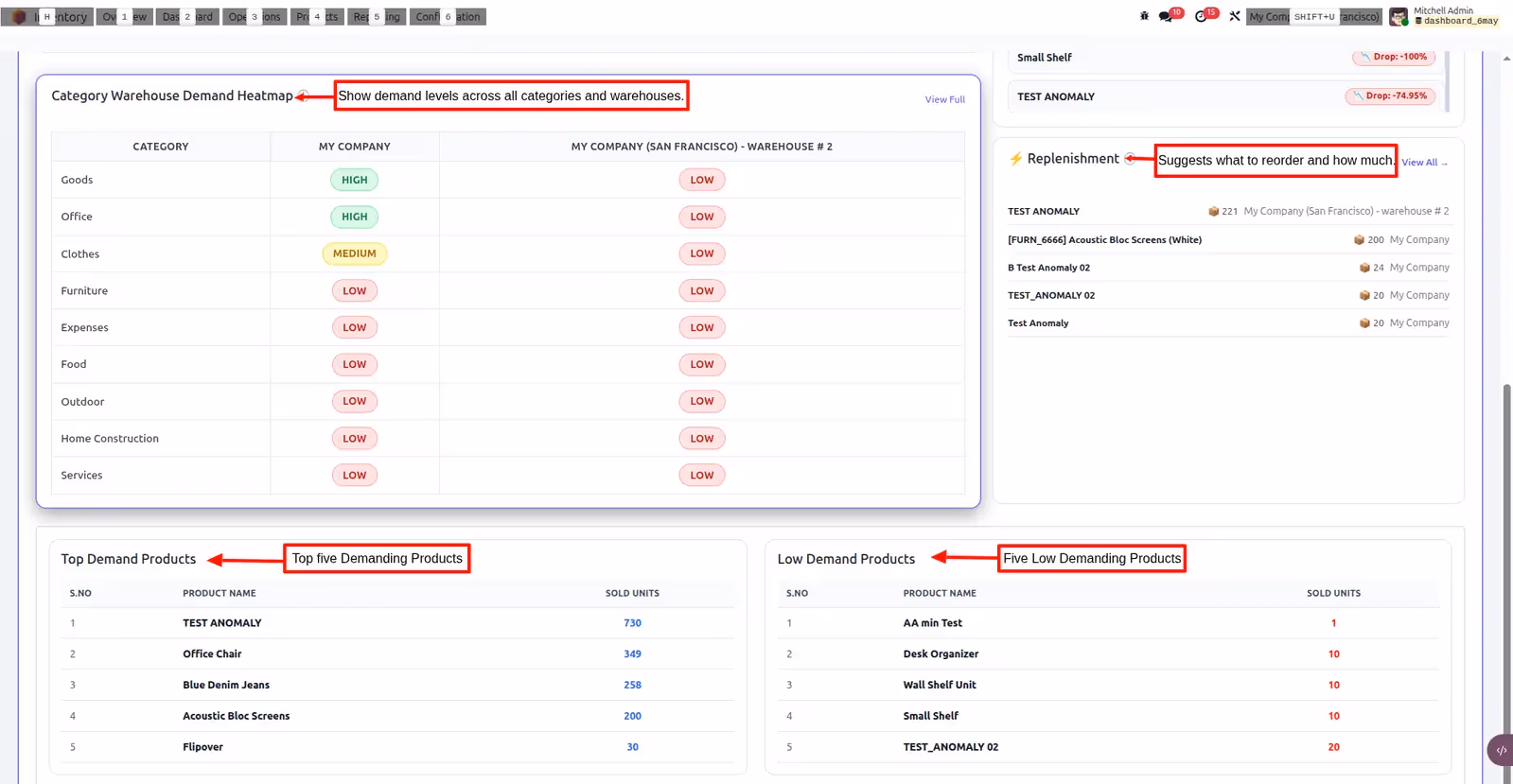This screenshot has width=1513, height=784.
Task: Click the Inventory app home icon
Action: (19, 17)
